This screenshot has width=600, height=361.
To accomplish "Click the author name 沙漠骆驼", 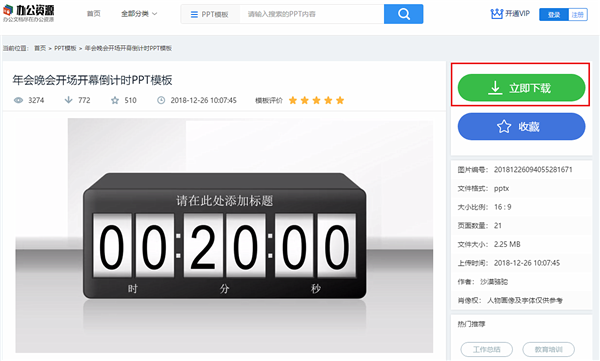I will pyautogui.click(x=494, y=282).
